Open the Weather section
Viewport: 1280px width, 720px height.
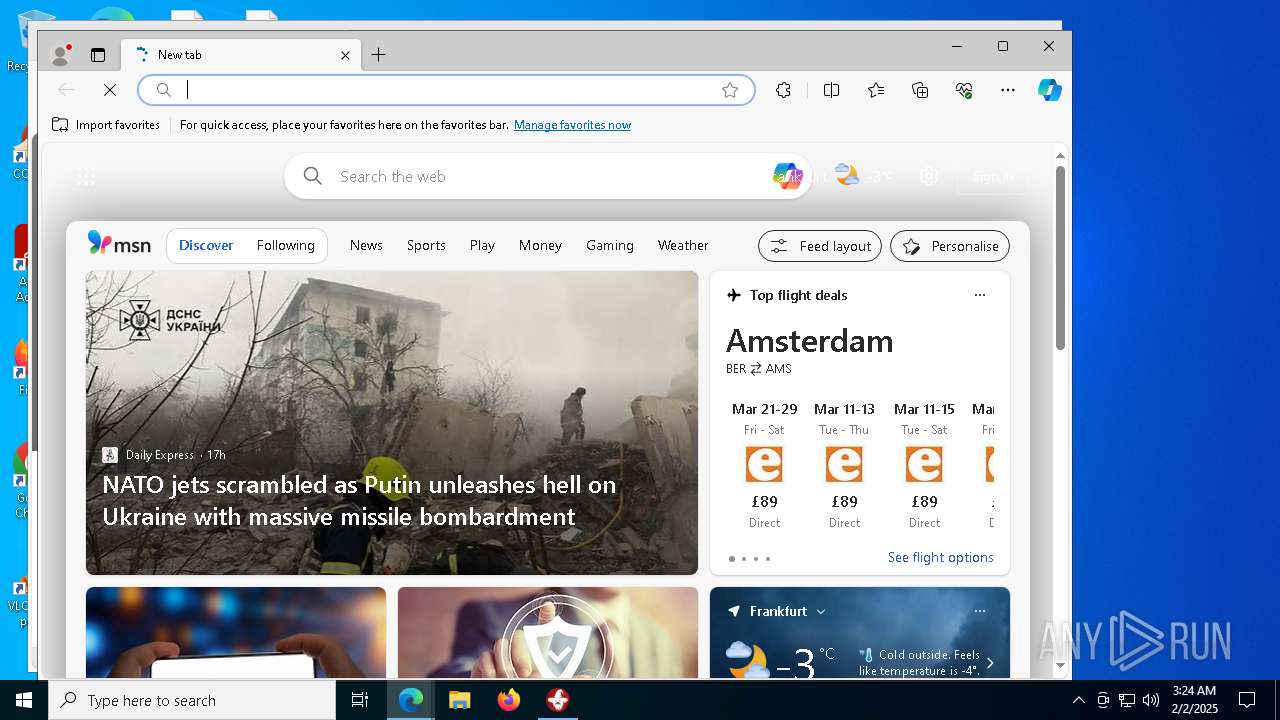click(683, 245)
